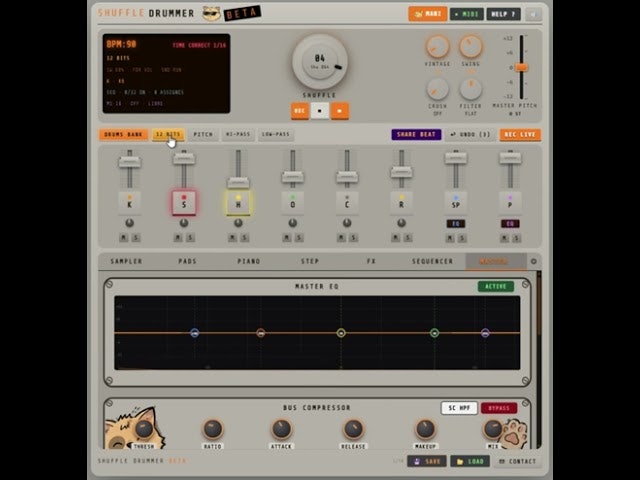Click the Crush knob

[437, 89]
